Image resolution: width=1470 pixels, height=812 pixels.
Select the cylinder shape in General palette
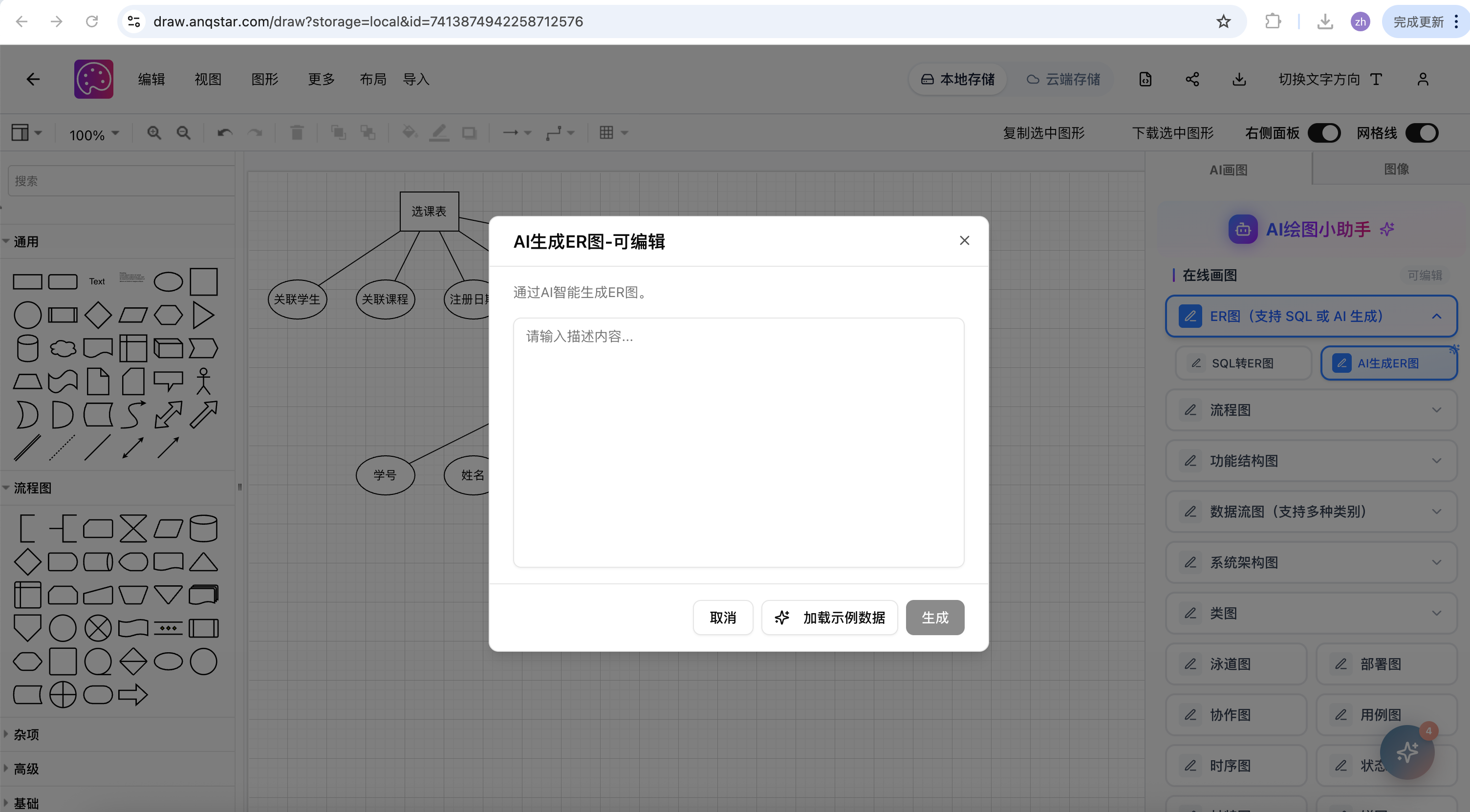click(27, 348)
